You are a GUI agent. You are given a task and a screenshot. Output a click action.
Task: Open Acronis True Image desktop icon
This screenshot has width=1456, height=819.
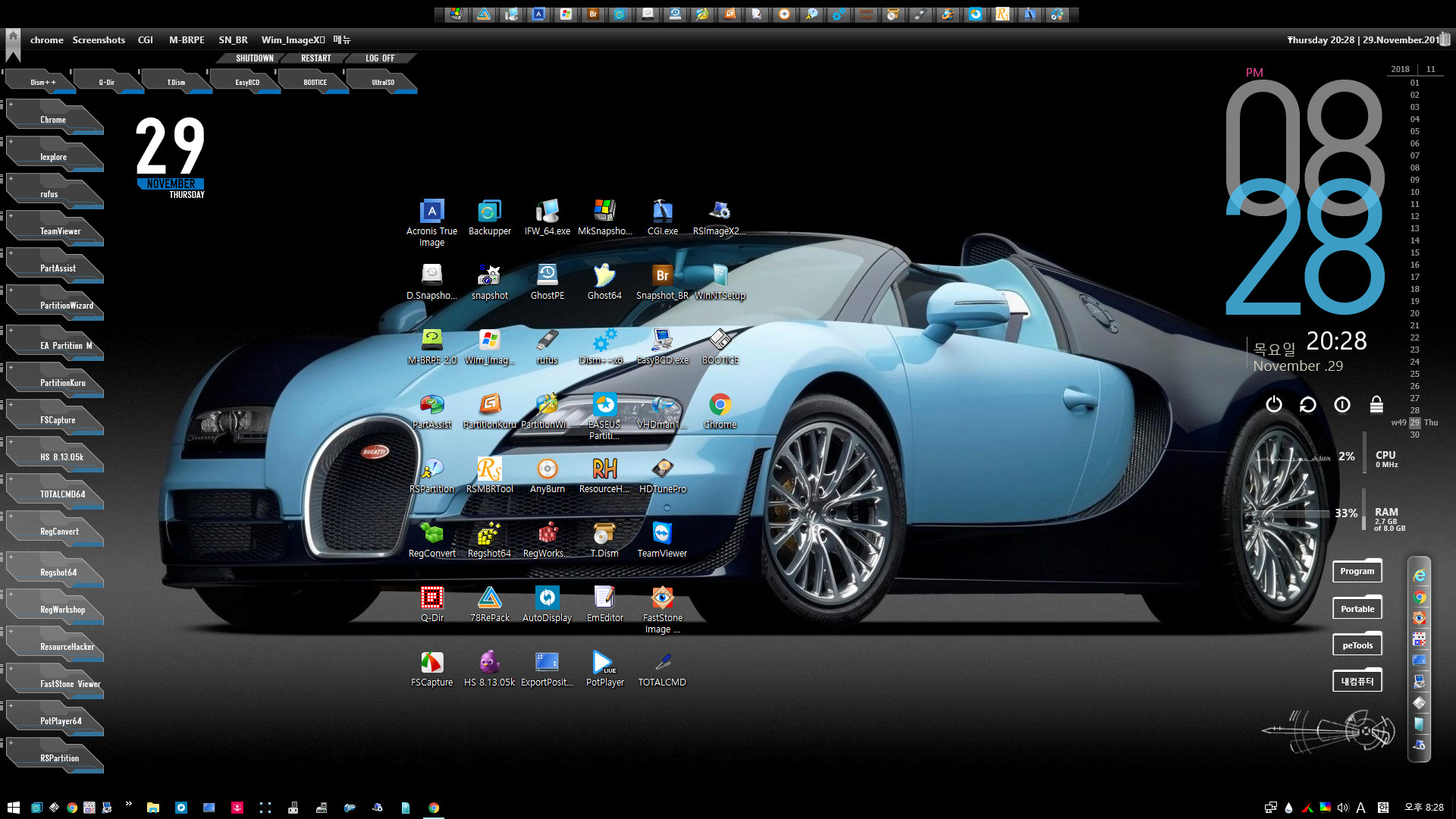click(x=431, y=222)
